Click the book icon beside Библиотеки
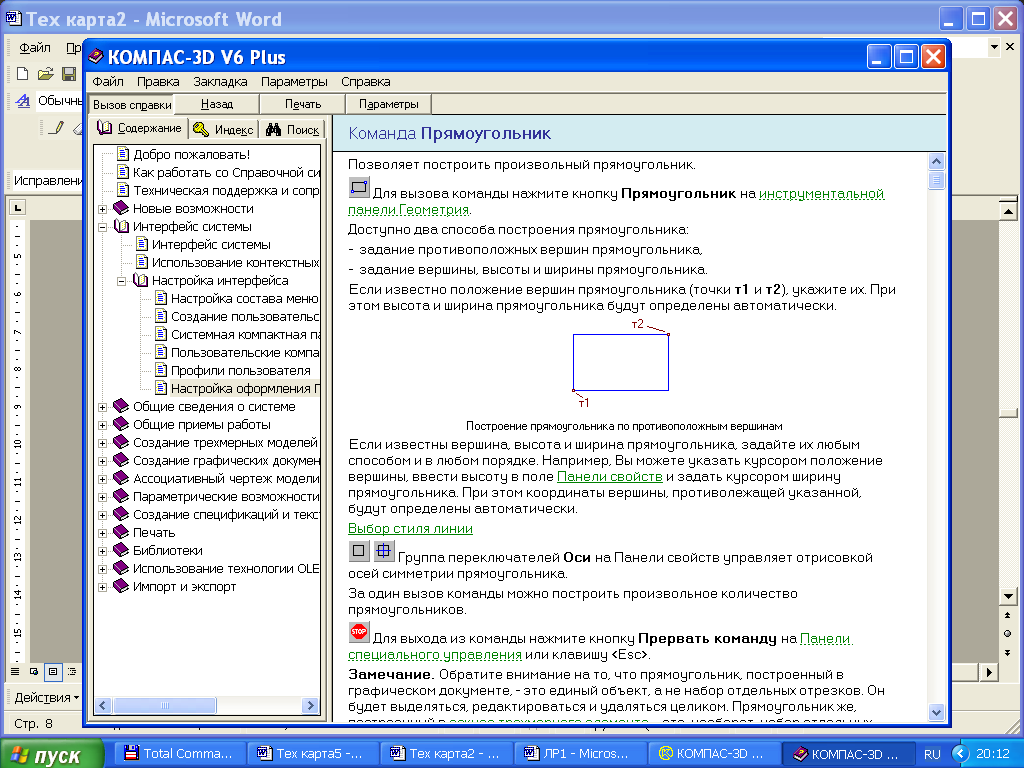Image resolution: width=1024 pixels, height=768 pixels. point(121,551)
